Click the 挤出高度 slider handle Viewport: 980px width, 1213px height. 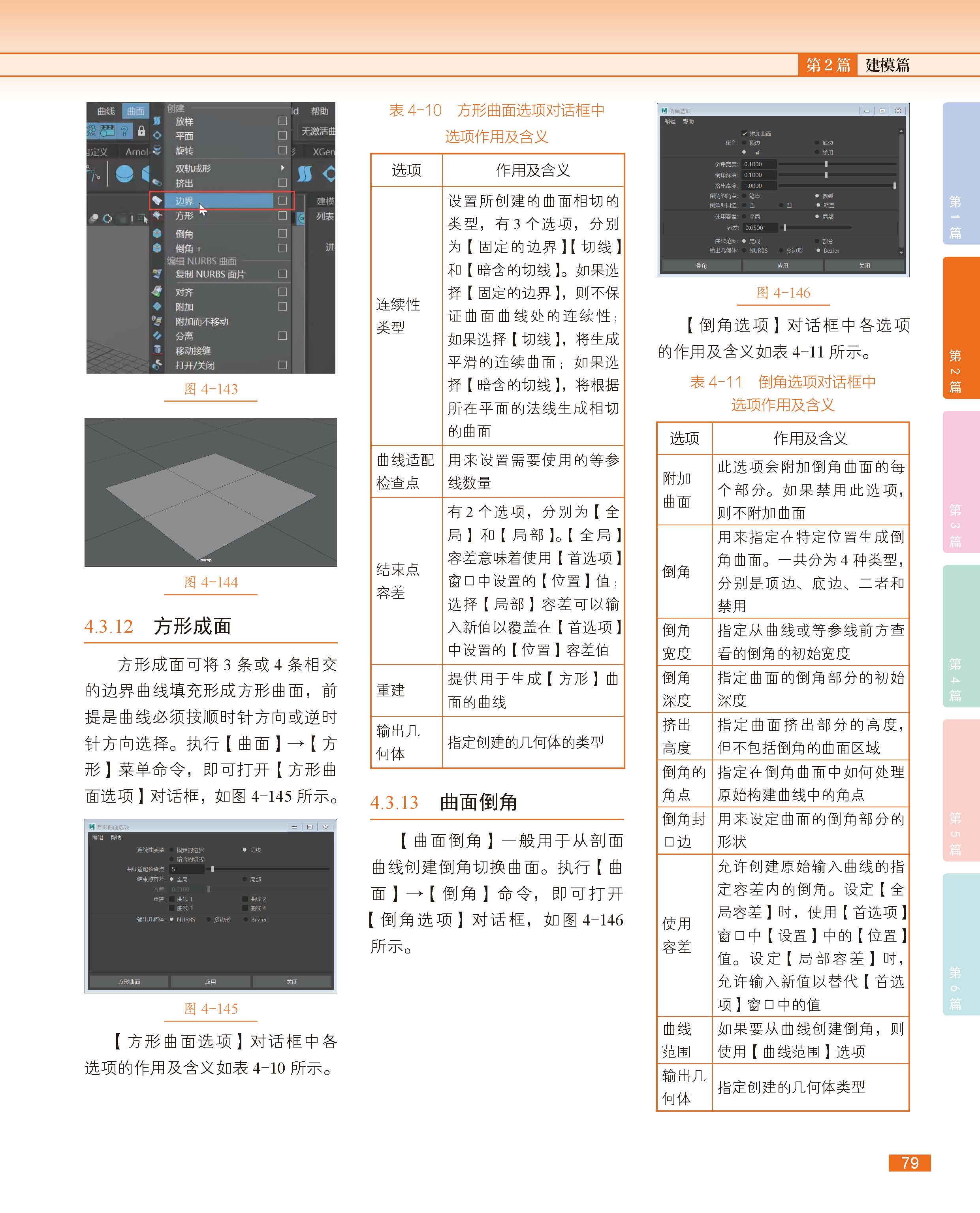[x=894, y=185]
